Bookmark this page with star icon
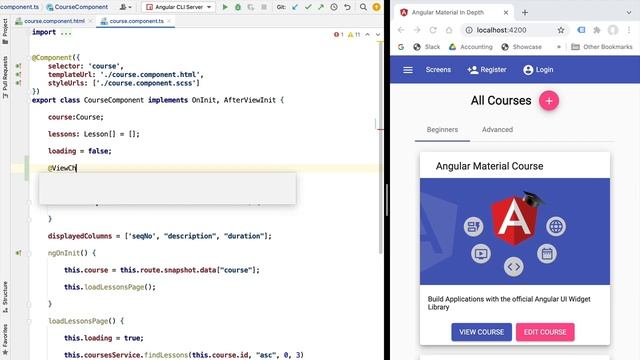This screenshot has height=360, width=640. [561, 30]
